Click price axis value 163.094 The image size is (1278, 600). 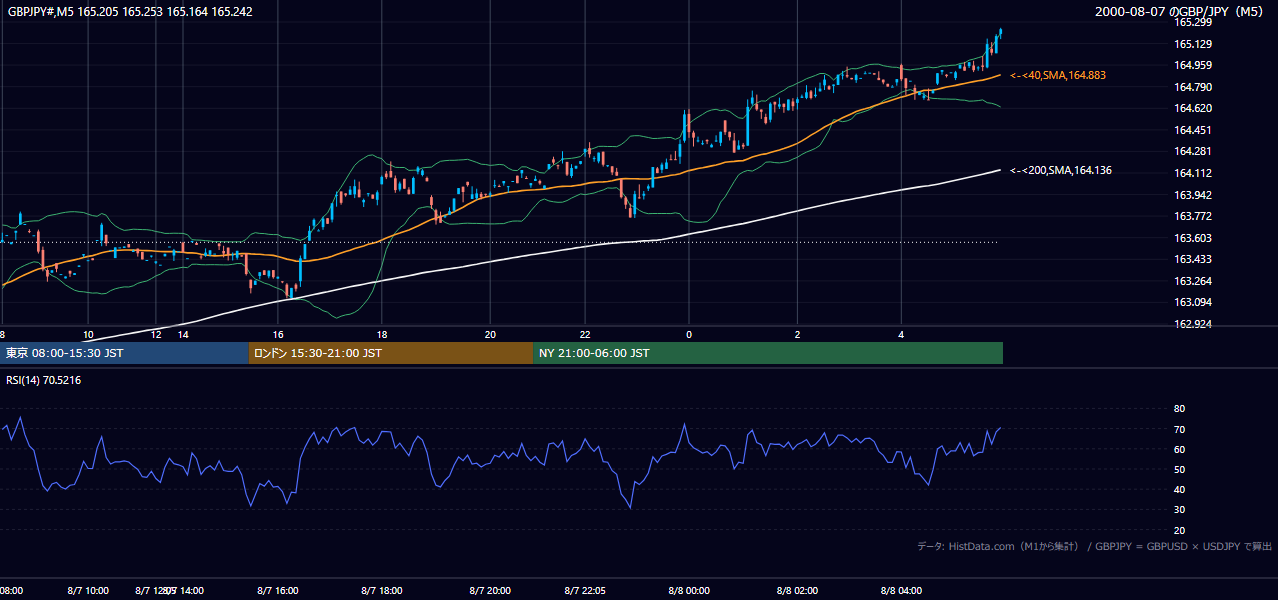pos(1192,302)
